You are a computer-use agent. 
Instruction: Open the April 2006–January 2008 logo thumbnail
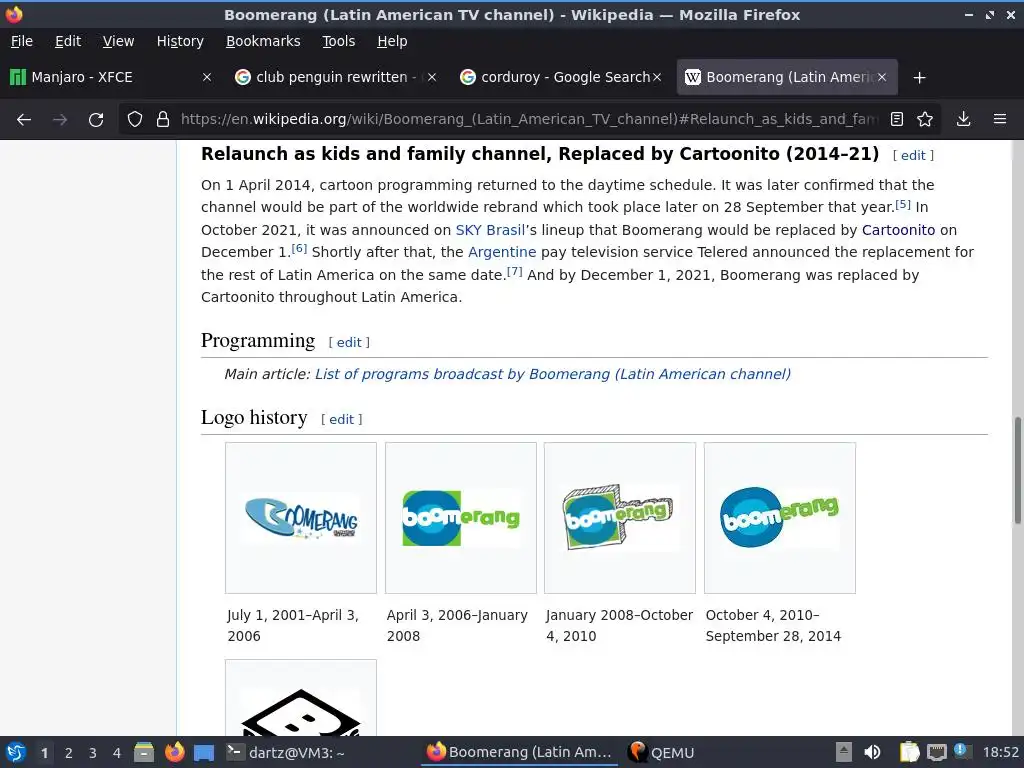click(x=460, y=518)
